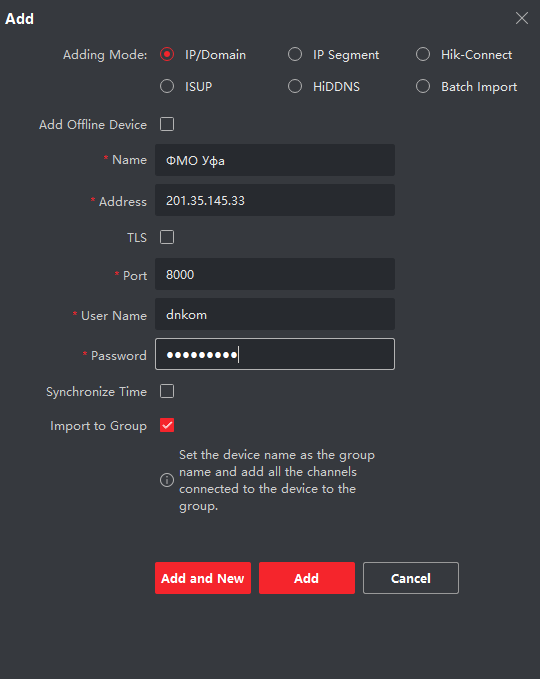Click the Password input field
This screenshot has width=540, height=679.
275,354
